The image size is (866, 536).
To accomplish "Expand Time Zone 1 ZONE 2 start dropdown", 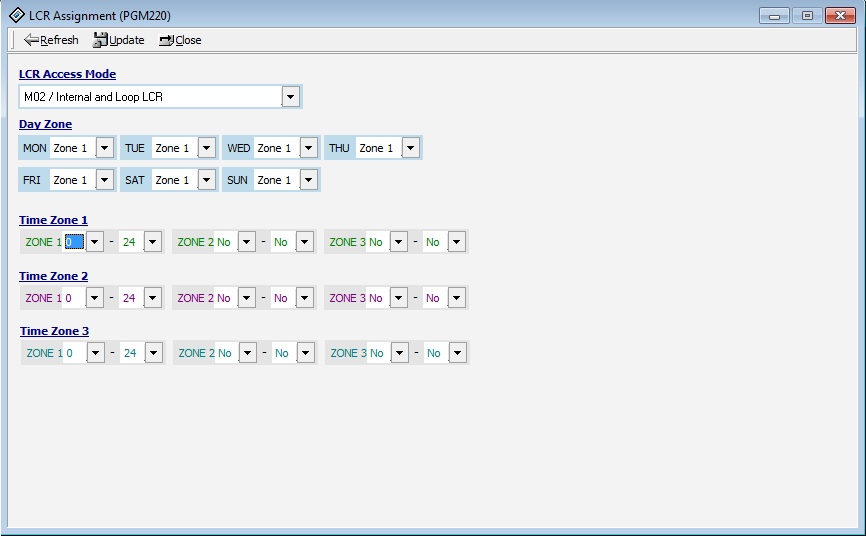I will point(246,242).
